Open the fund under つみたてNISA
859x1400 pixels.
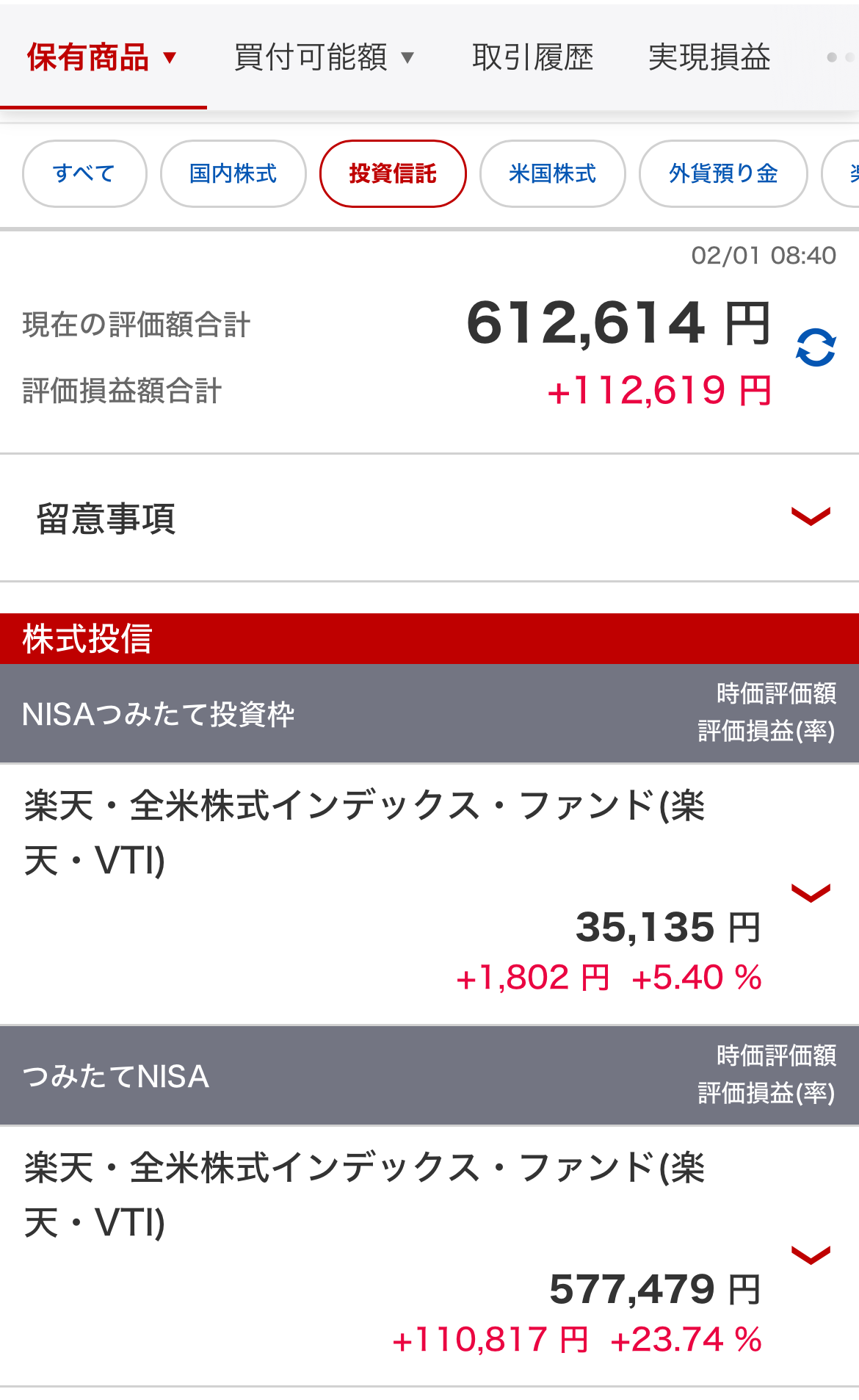[364, 1194]
